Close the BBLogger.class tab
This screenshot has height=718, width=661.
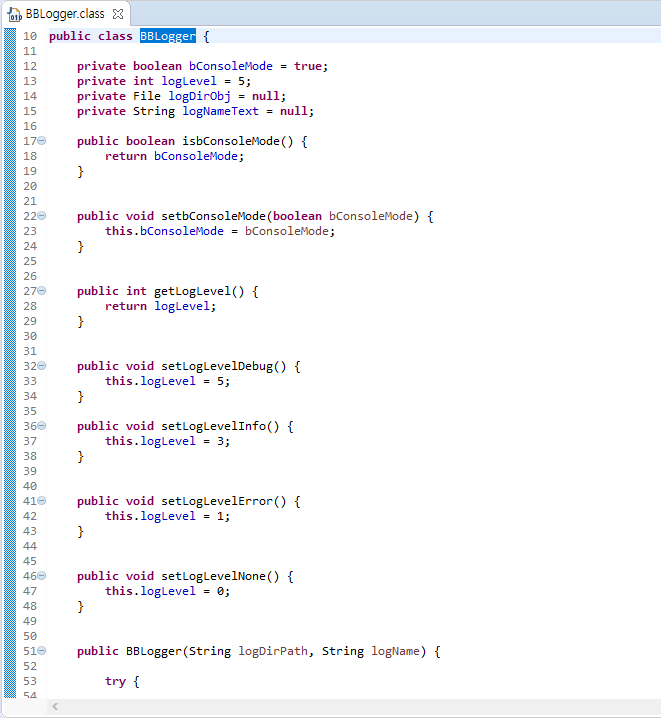click(x=118, y=14)
